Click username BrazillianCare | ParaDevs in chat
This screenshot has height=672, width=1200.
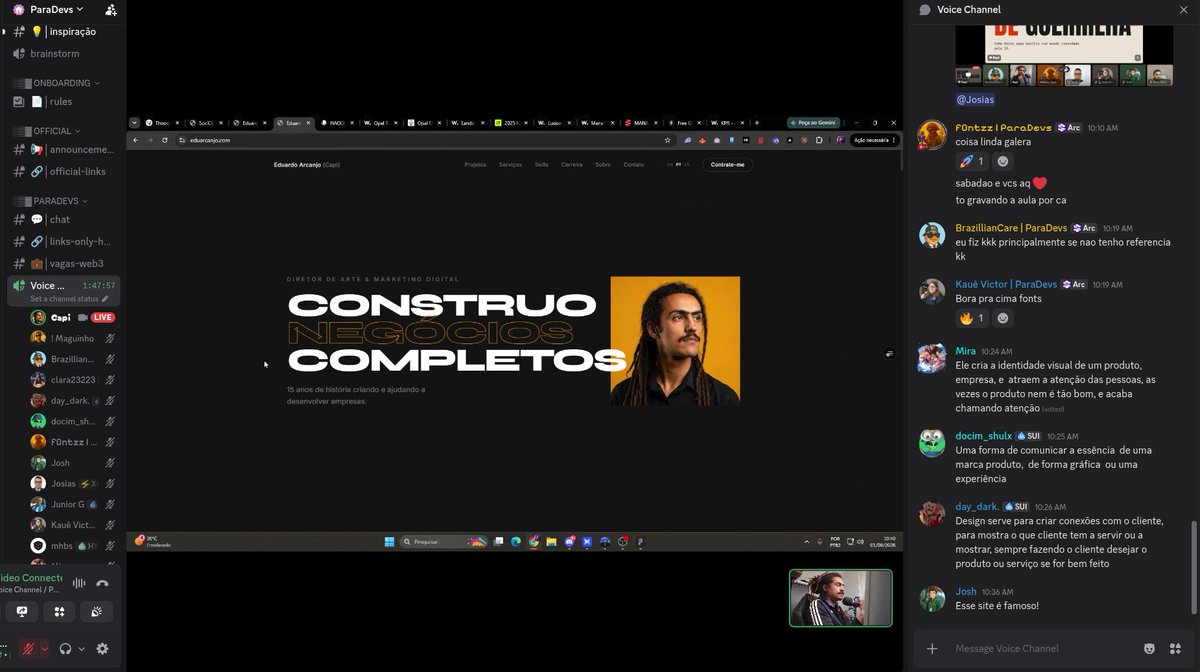[1011, 228]
